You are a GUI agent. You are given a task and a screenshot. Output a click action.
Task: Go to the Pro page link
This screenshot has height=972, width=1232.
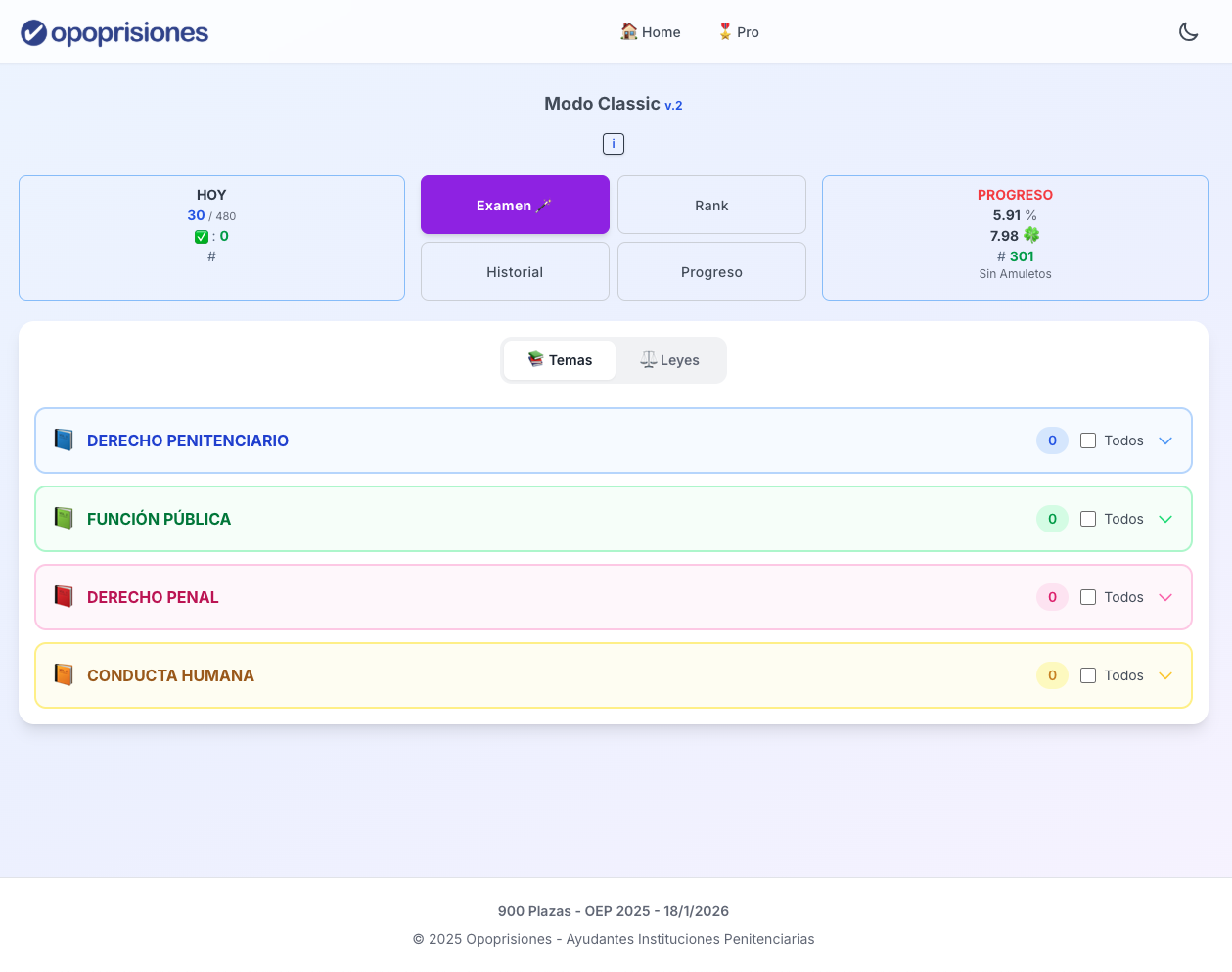click(739, 32)
